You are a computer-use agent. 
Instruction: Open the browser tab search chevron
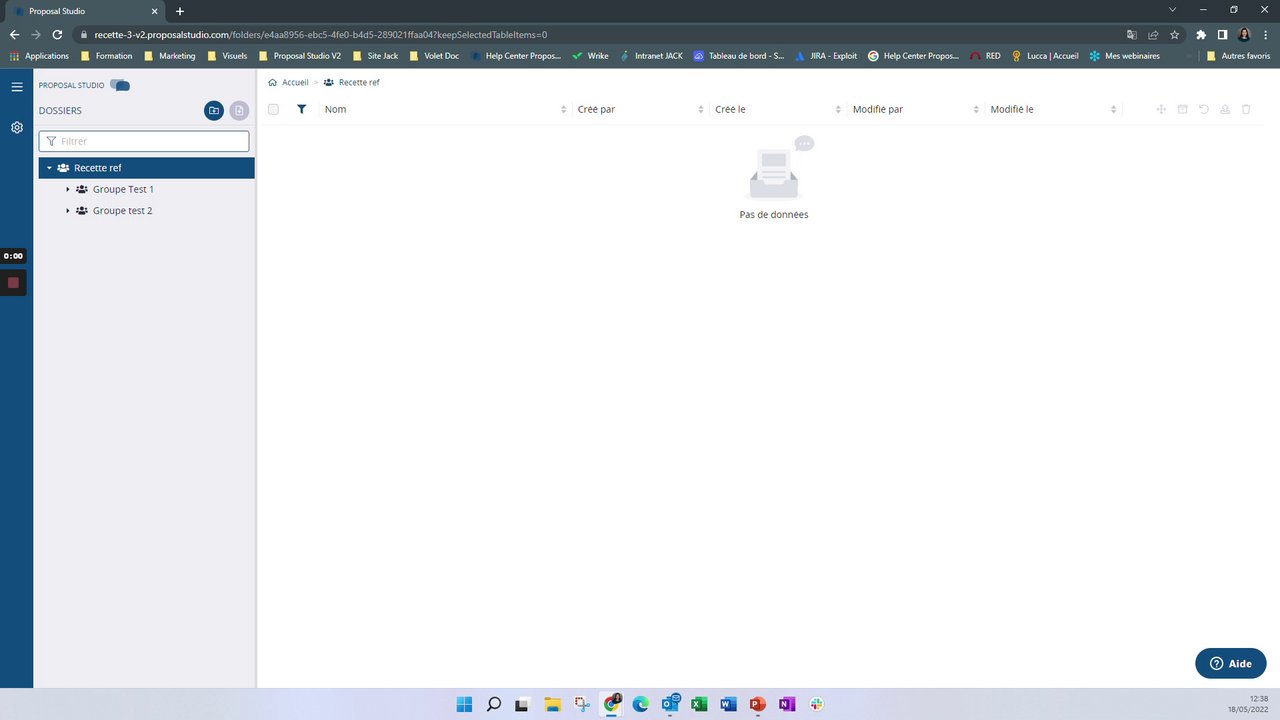pos(1172,10)
